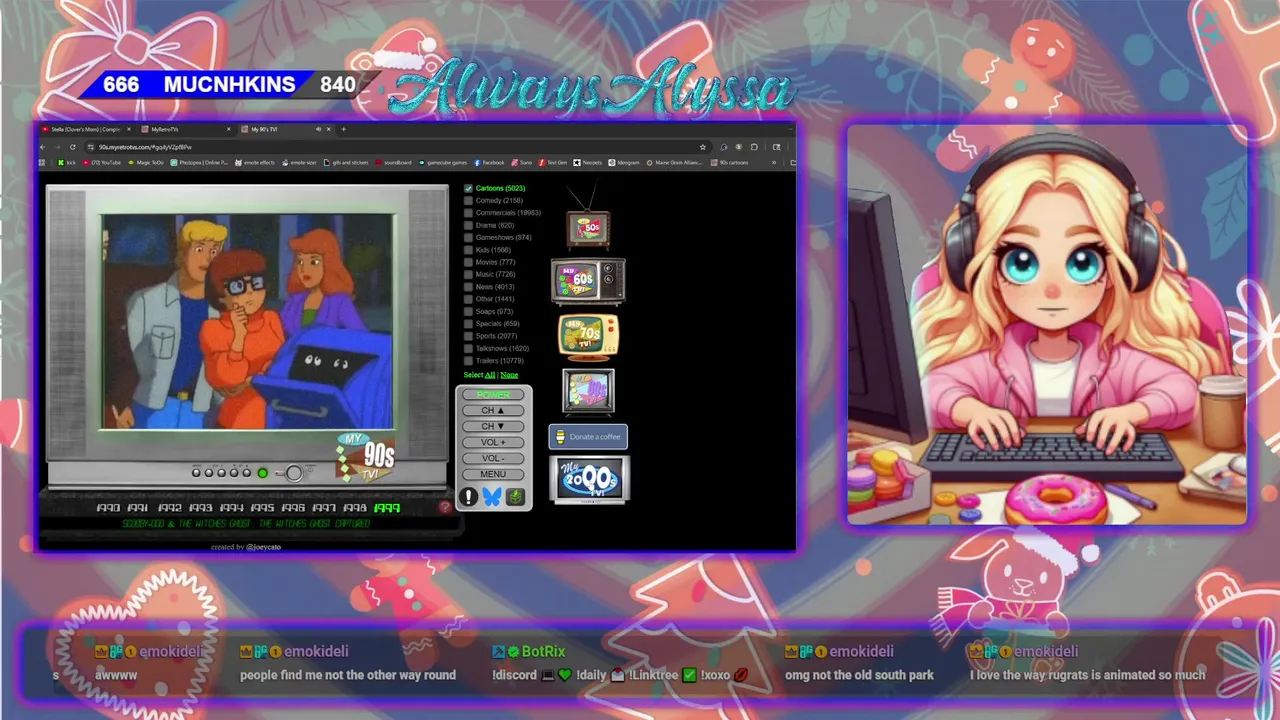1280x720 pixels.
Task: Click the Scooby-Doo video on TV screen
Action: click(247, 321)
